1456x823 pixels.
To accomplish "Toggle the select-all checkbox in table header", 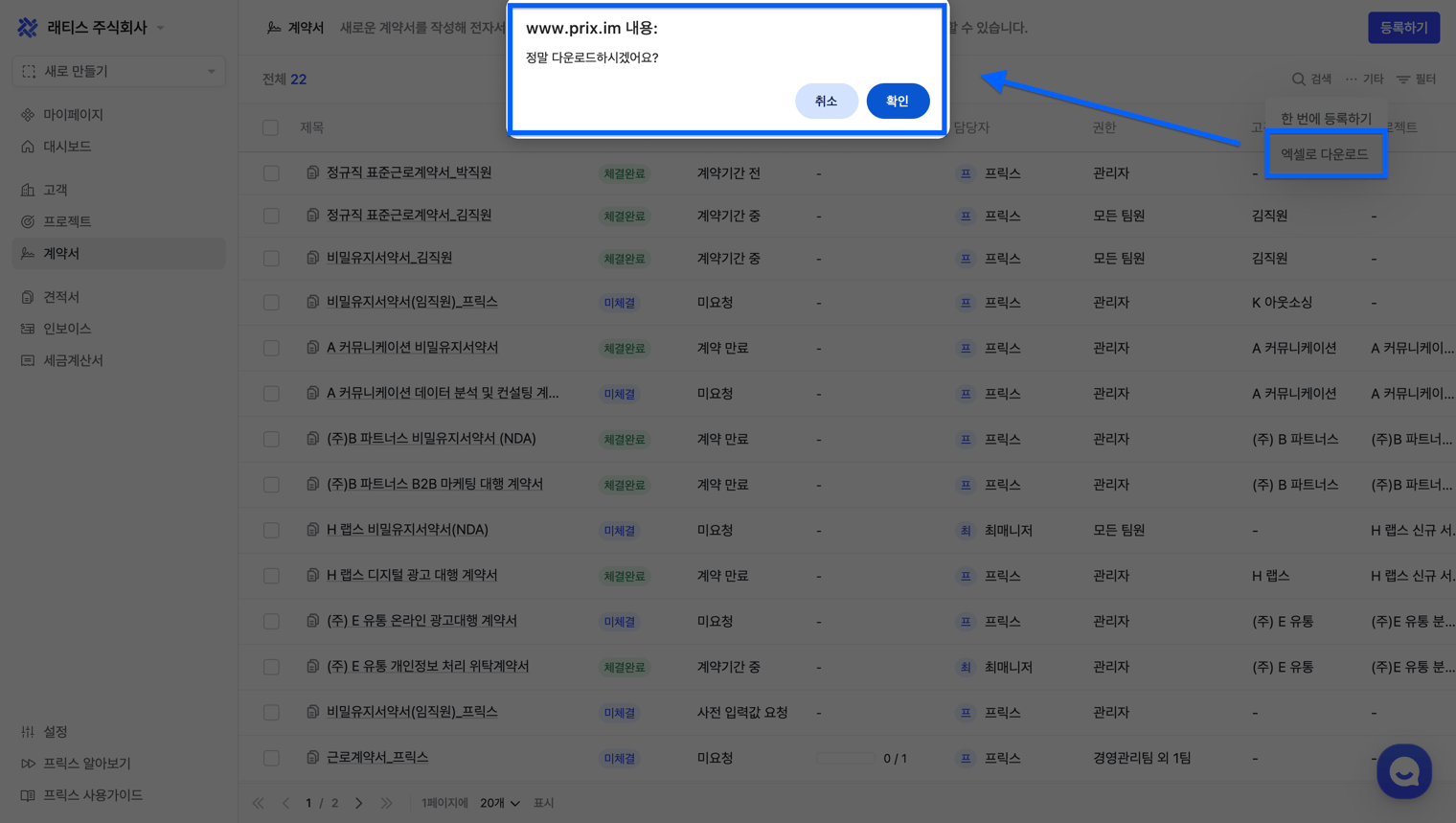I will (x=271, y=127).
